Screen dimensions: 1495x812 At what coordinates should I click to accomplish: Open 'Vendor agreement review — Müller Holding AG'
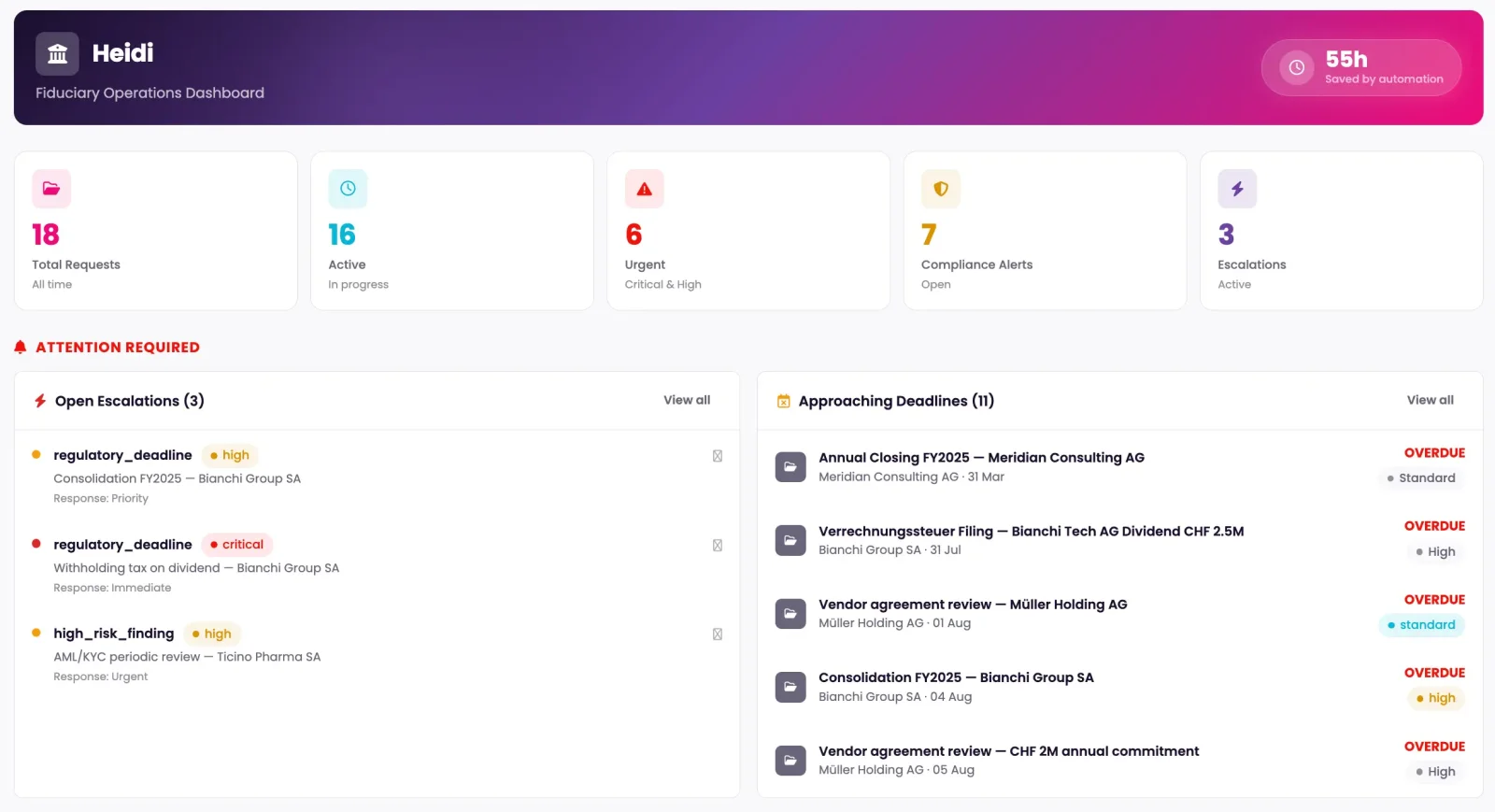pos(973,605)
